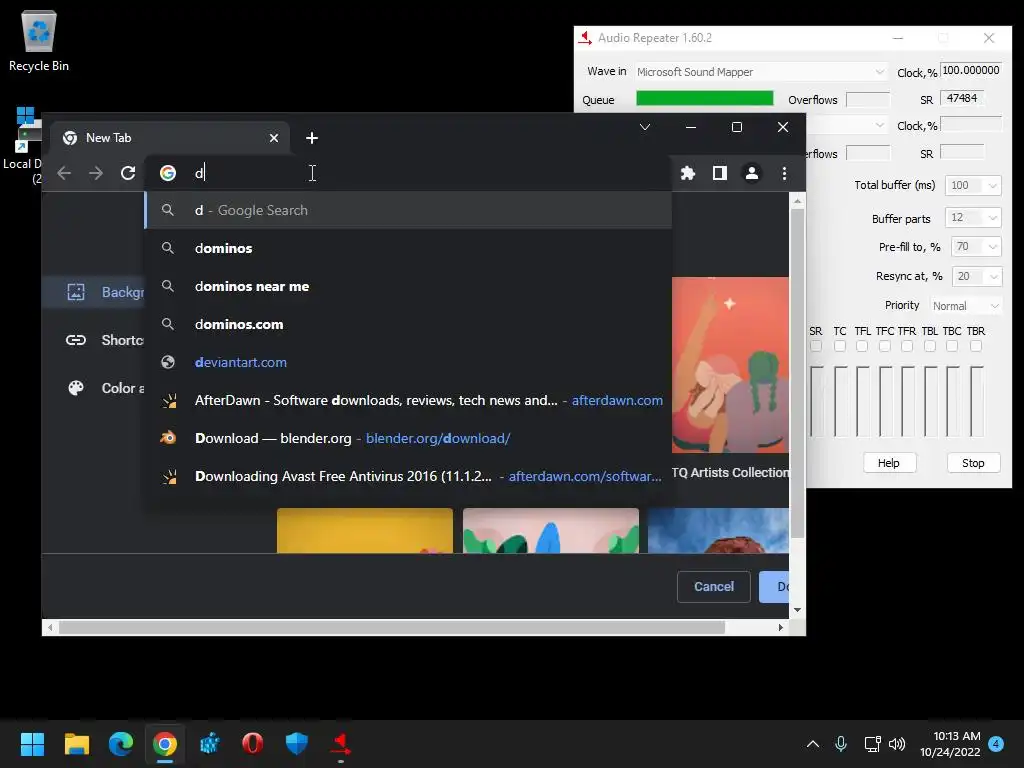Image resolution: width=1024 pixels, height=768 pixels.
Task: Select the yellow background thumbnail
Action: coord(365,530)
